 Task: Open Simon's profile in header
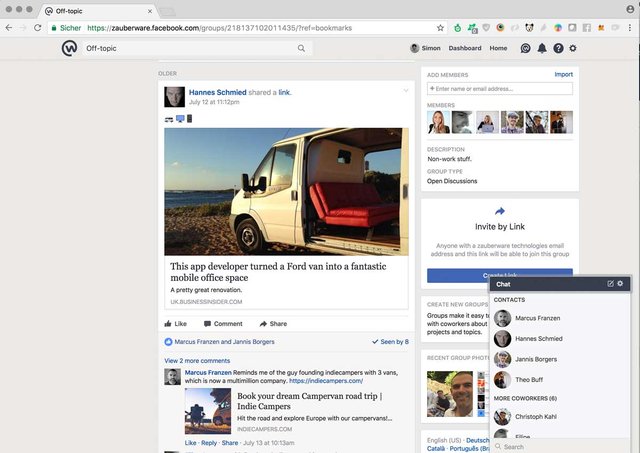tap(425, 48)
